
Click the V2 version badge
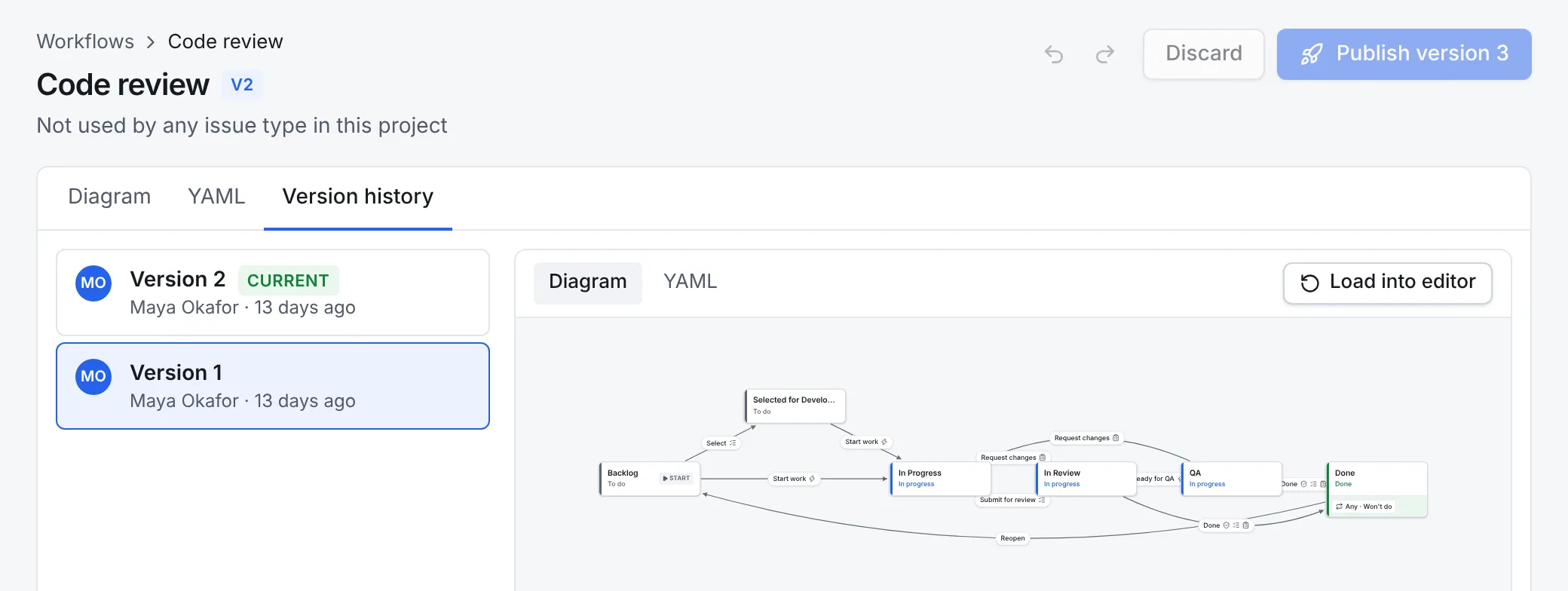pyautogui.click(x=242, y=84)
